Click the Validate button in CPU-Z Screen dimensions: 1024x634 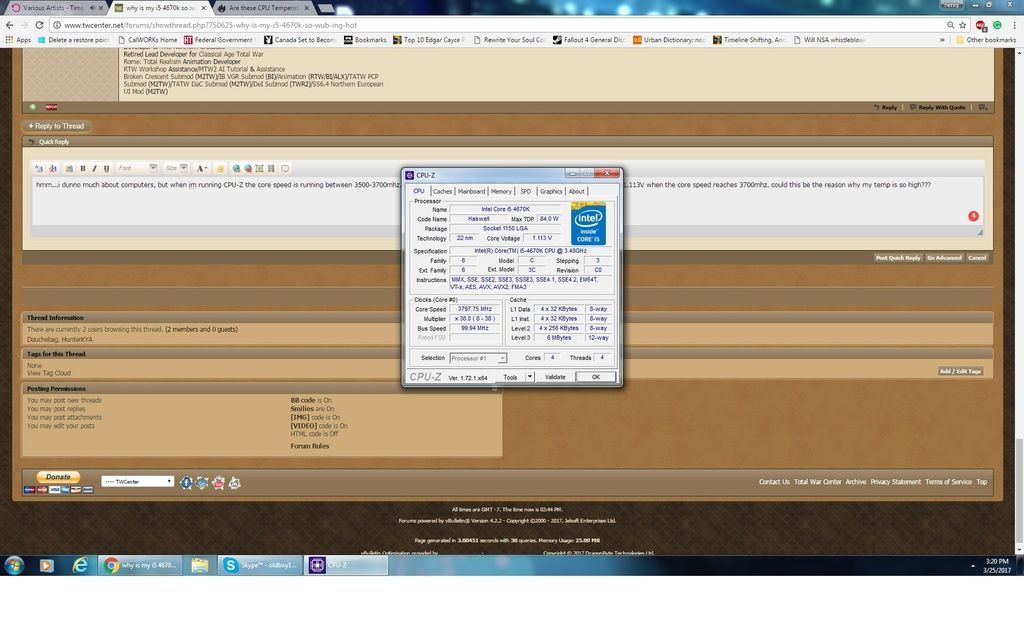tap(555, 377)
